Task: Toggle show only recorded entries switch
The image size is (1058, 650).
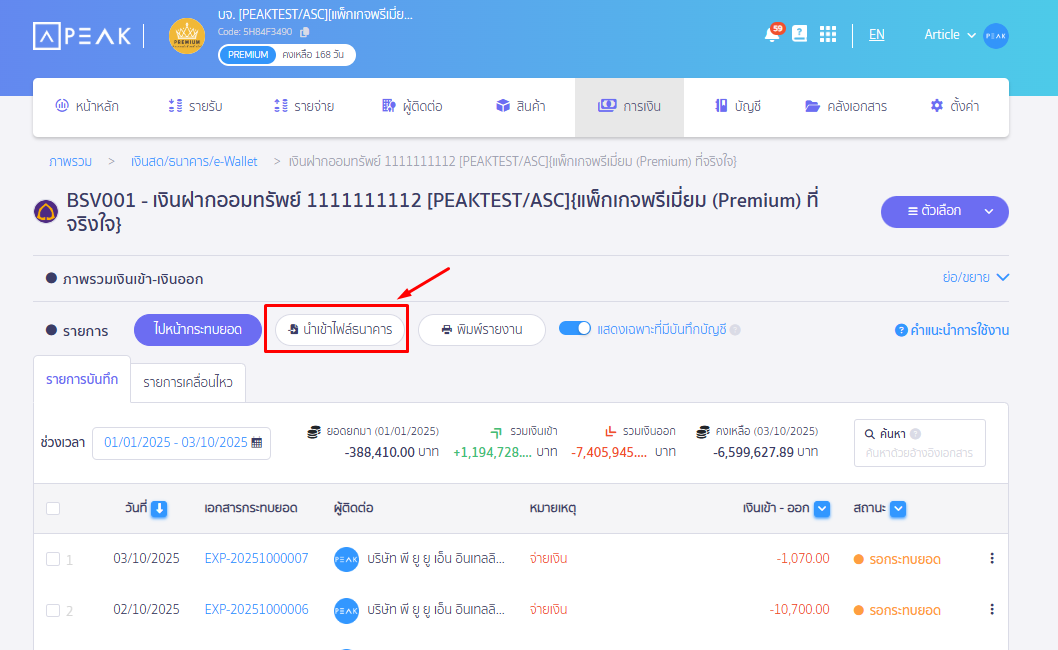Action: 575,329
